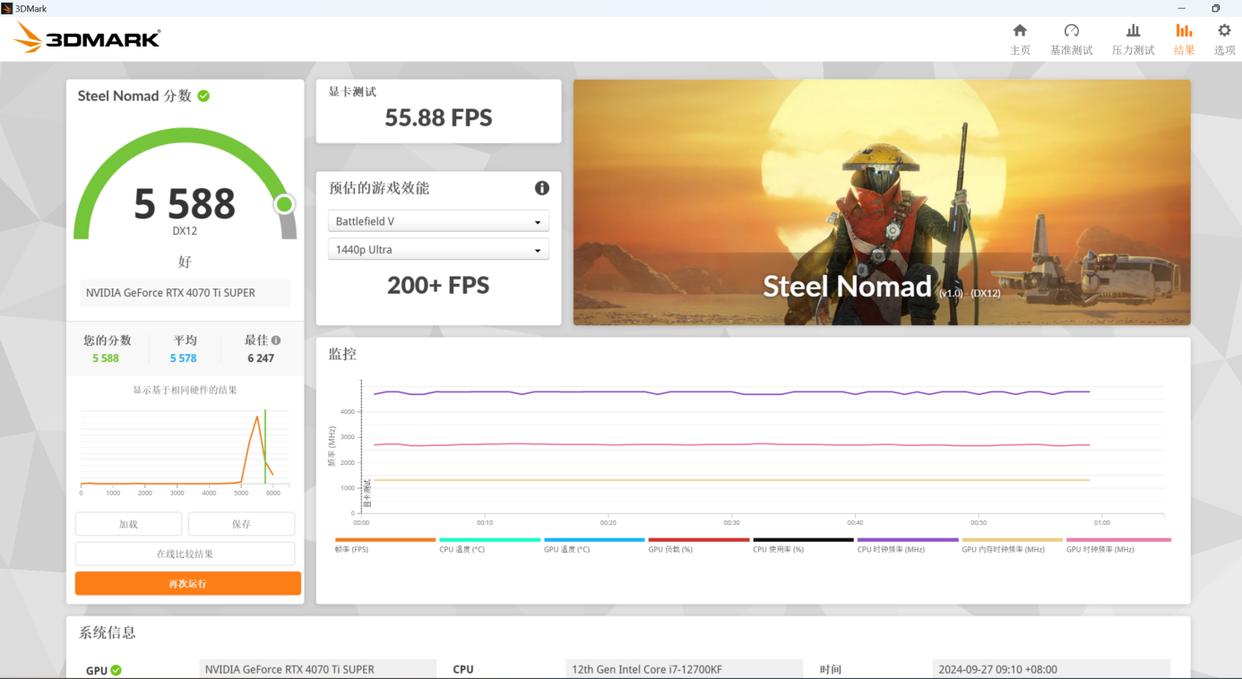Open the 1440p Ultra preset dropdown

coord(438,249)
